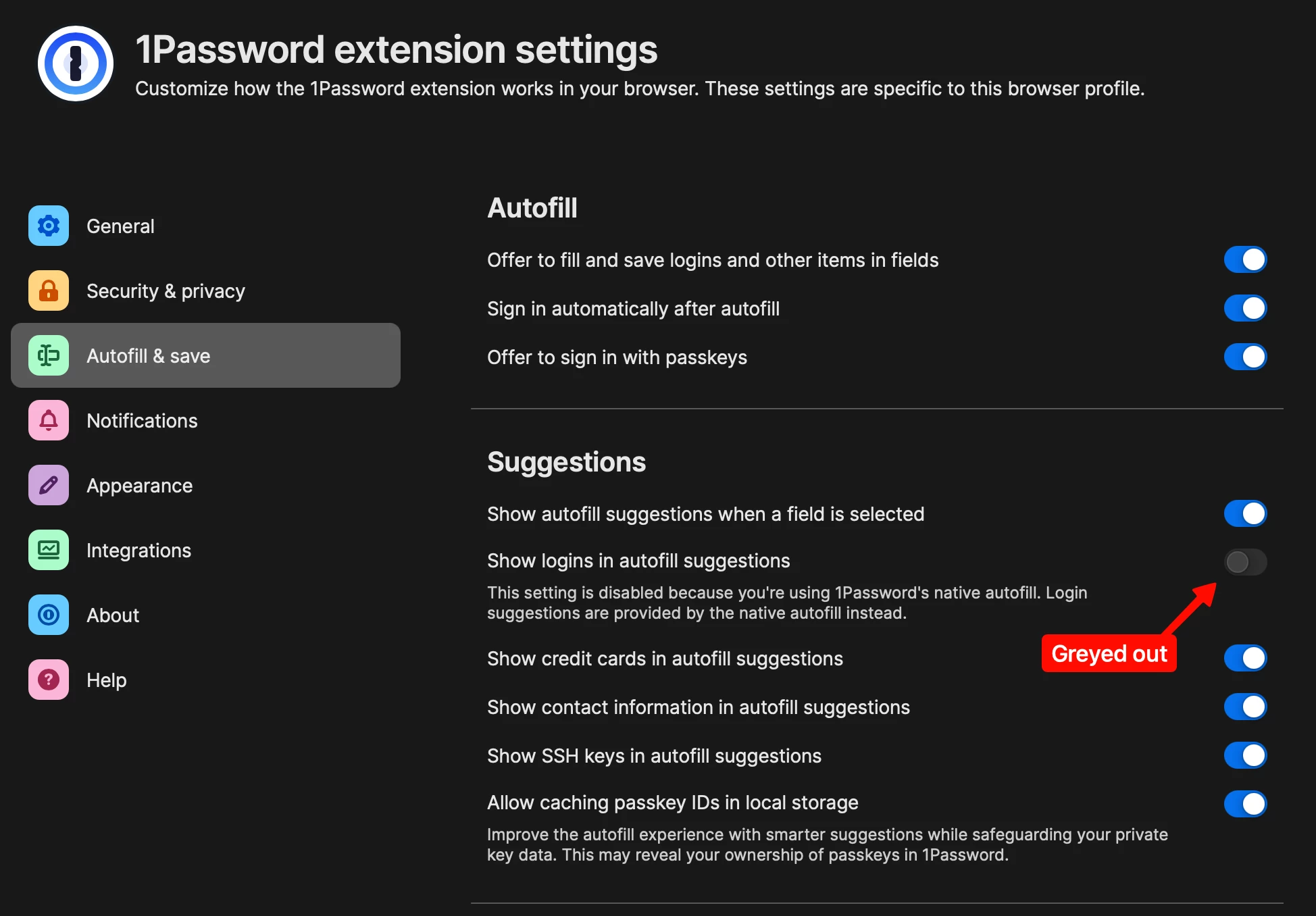Switch to Appearance settings

coord(205,485)
